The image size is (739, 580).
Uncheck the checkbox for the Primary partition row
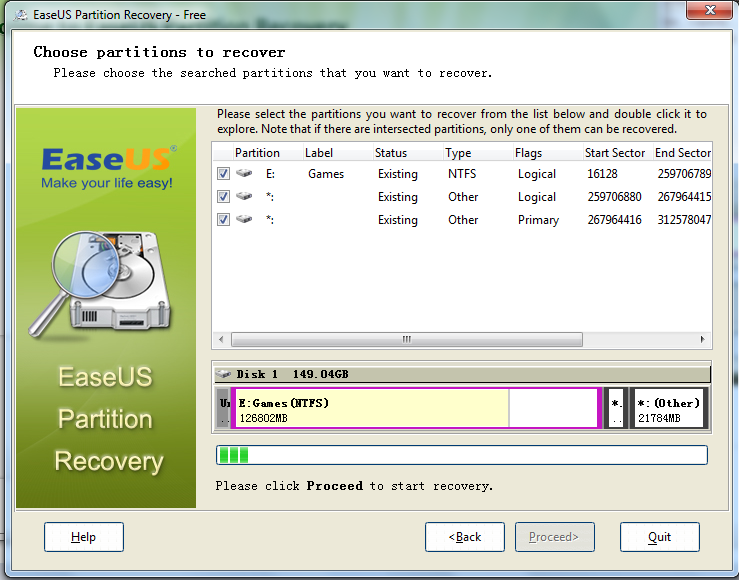pos(223,220)
